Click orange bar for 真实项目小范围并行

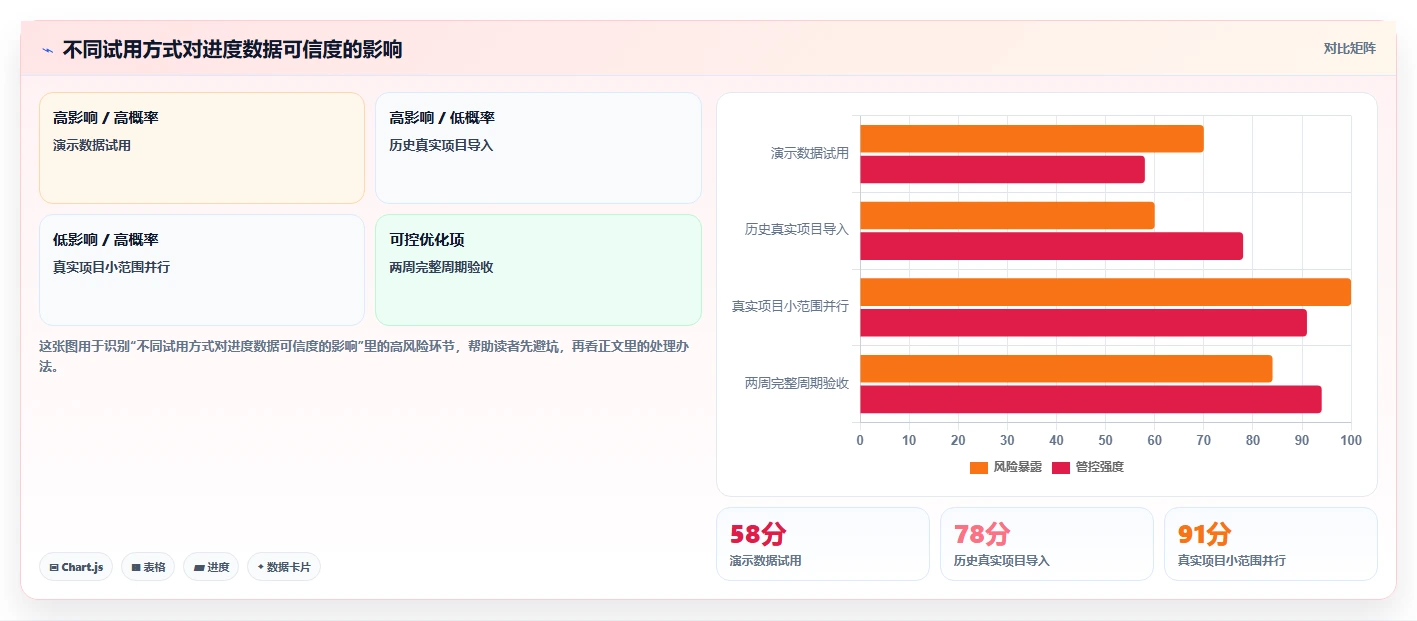[x=1105, y=292]
